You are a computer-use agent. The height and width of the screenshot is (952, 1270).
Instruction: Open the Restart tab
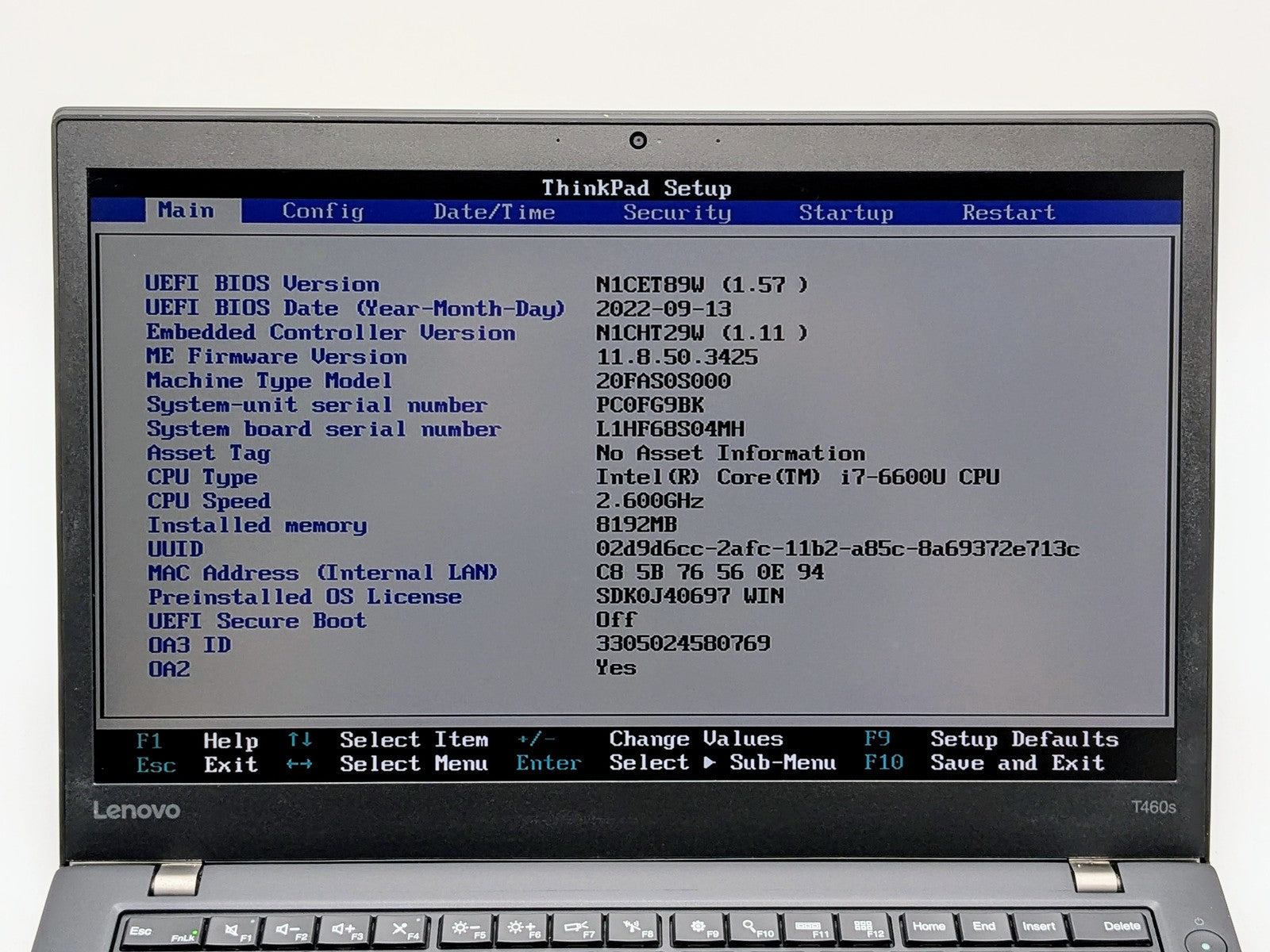1008,213
